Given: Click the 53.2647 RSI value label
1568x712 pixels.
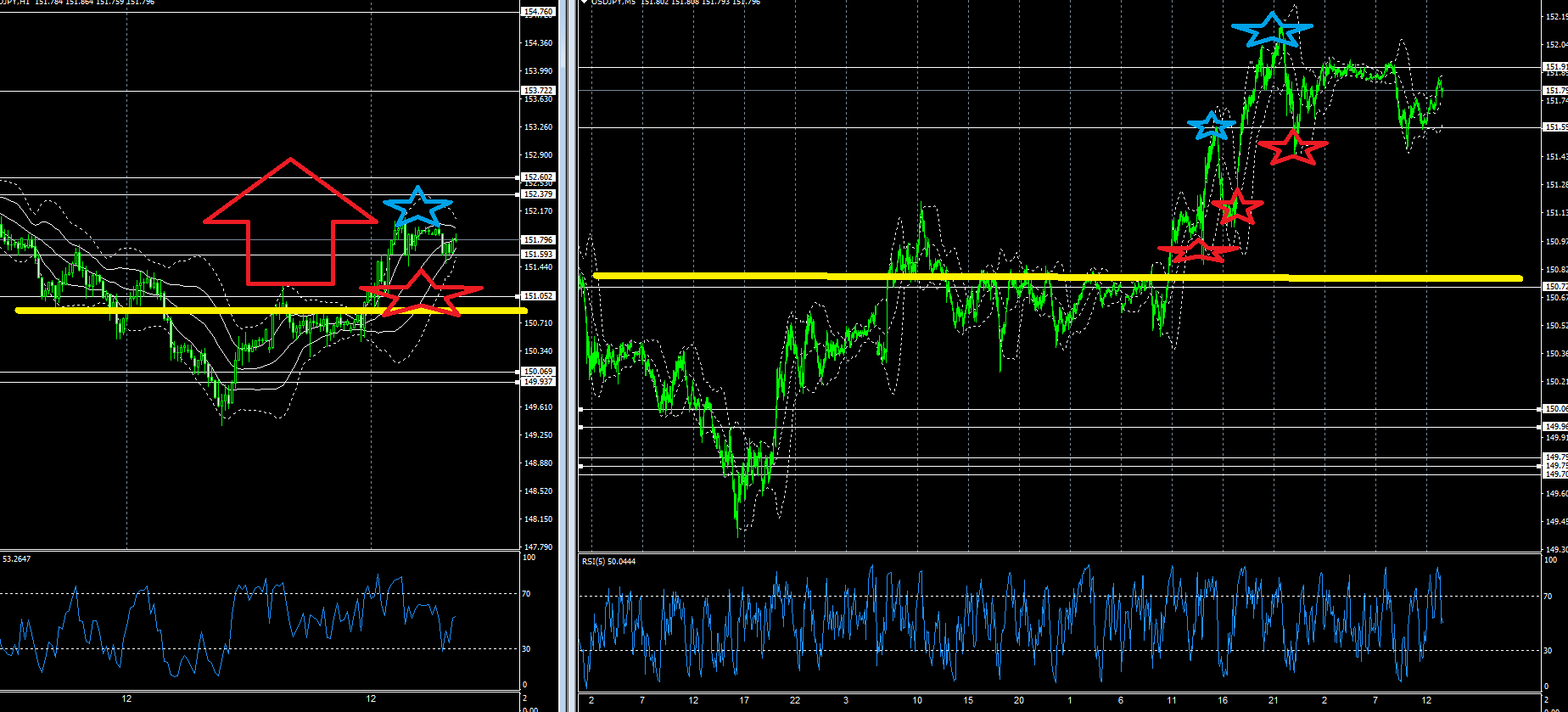Looking at the screenshot, I should pyautogui.click(x=18, y=559).
